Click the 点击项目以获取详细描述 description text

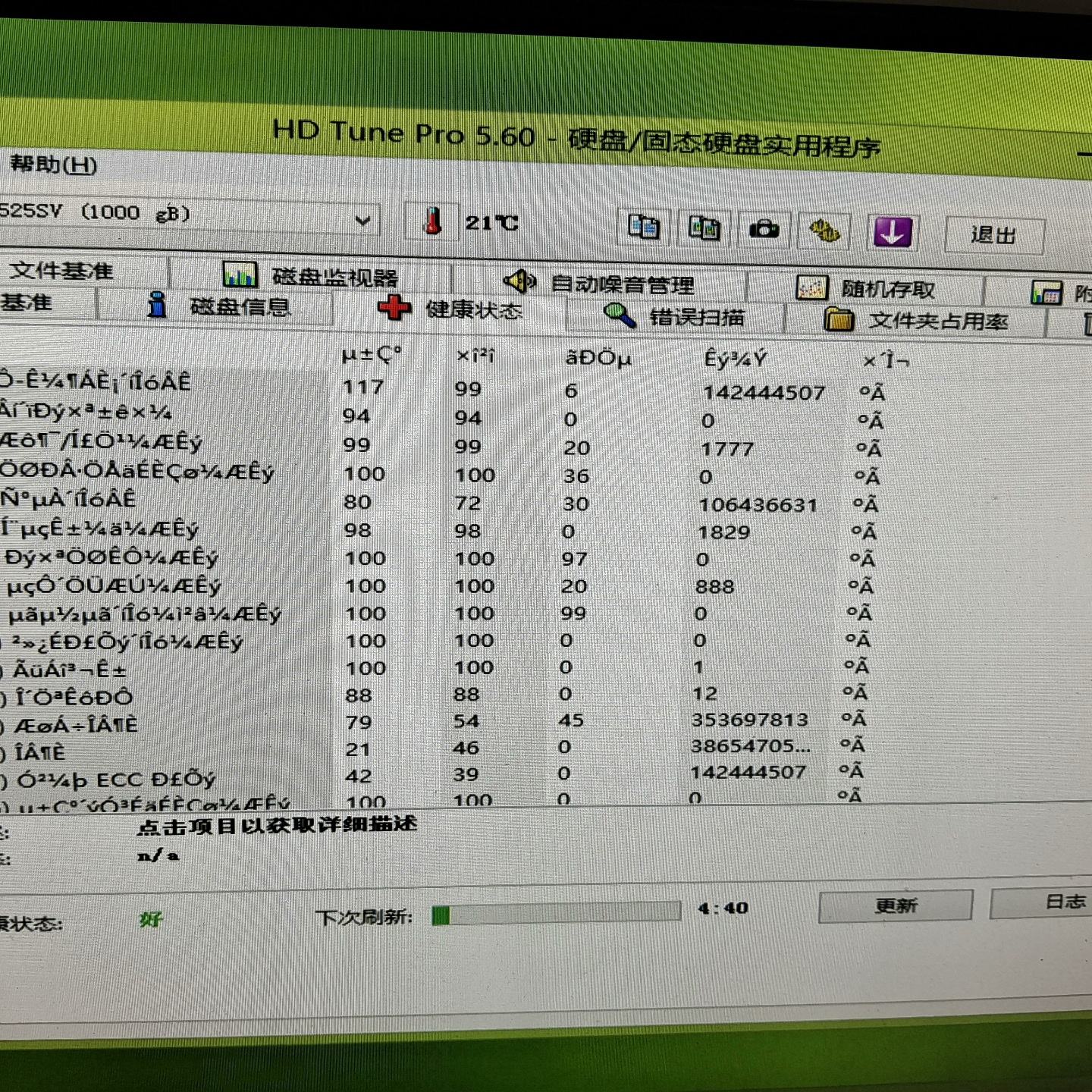[x=277, y=825]
